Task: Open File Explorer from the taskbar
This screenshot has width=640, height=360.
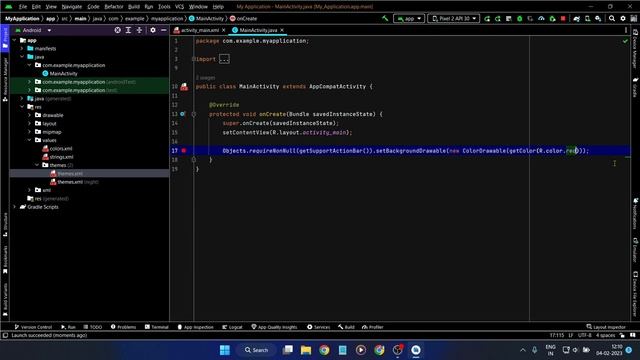Action: [306, 350]
